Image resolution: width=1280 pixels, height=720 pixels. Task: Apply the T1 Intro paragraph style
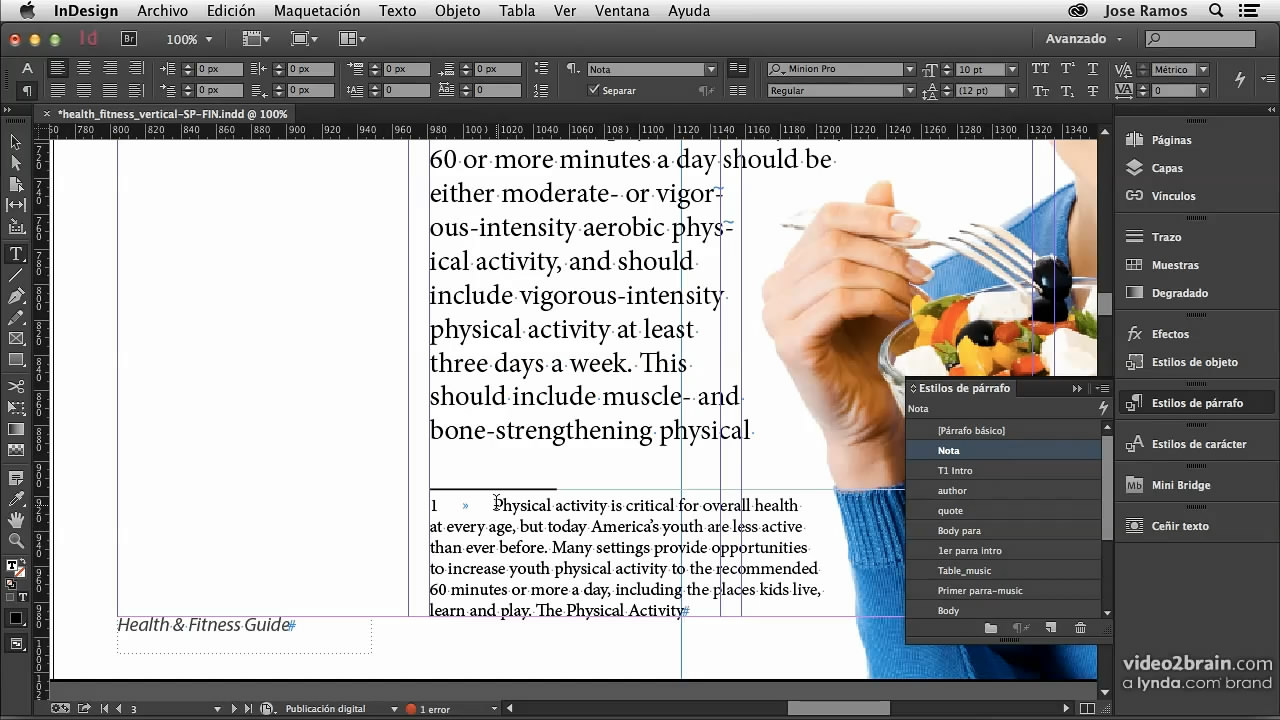[1003, 470]
